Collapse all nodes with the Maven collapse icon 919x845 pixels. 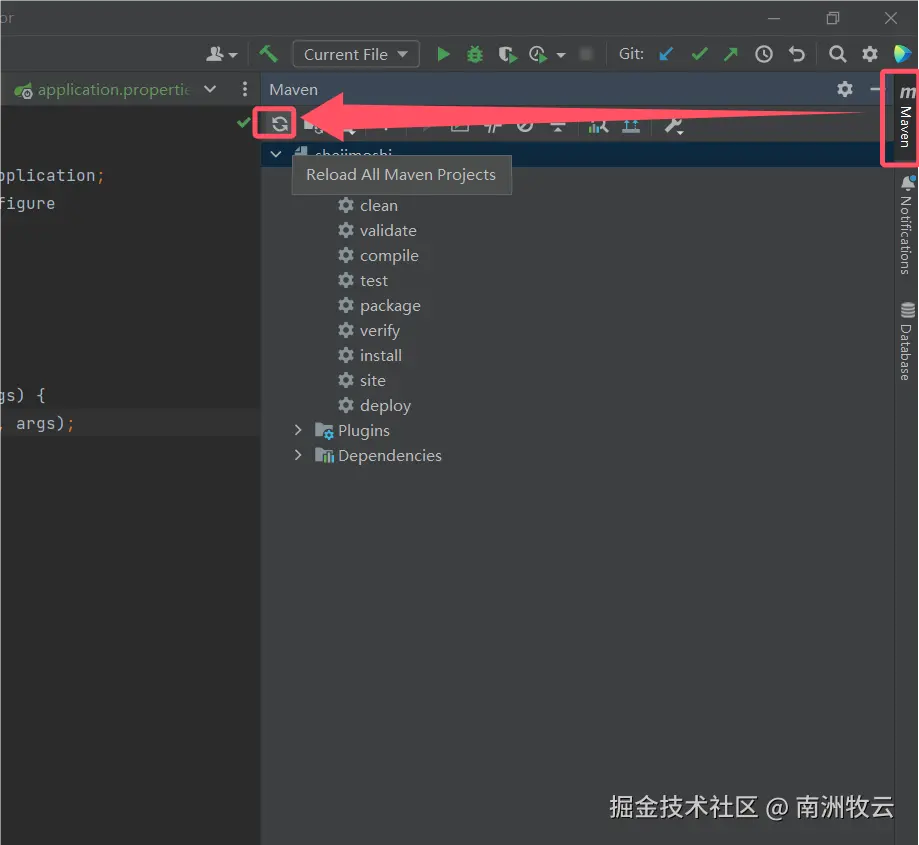pyautogui.click(x=557, y=124)
